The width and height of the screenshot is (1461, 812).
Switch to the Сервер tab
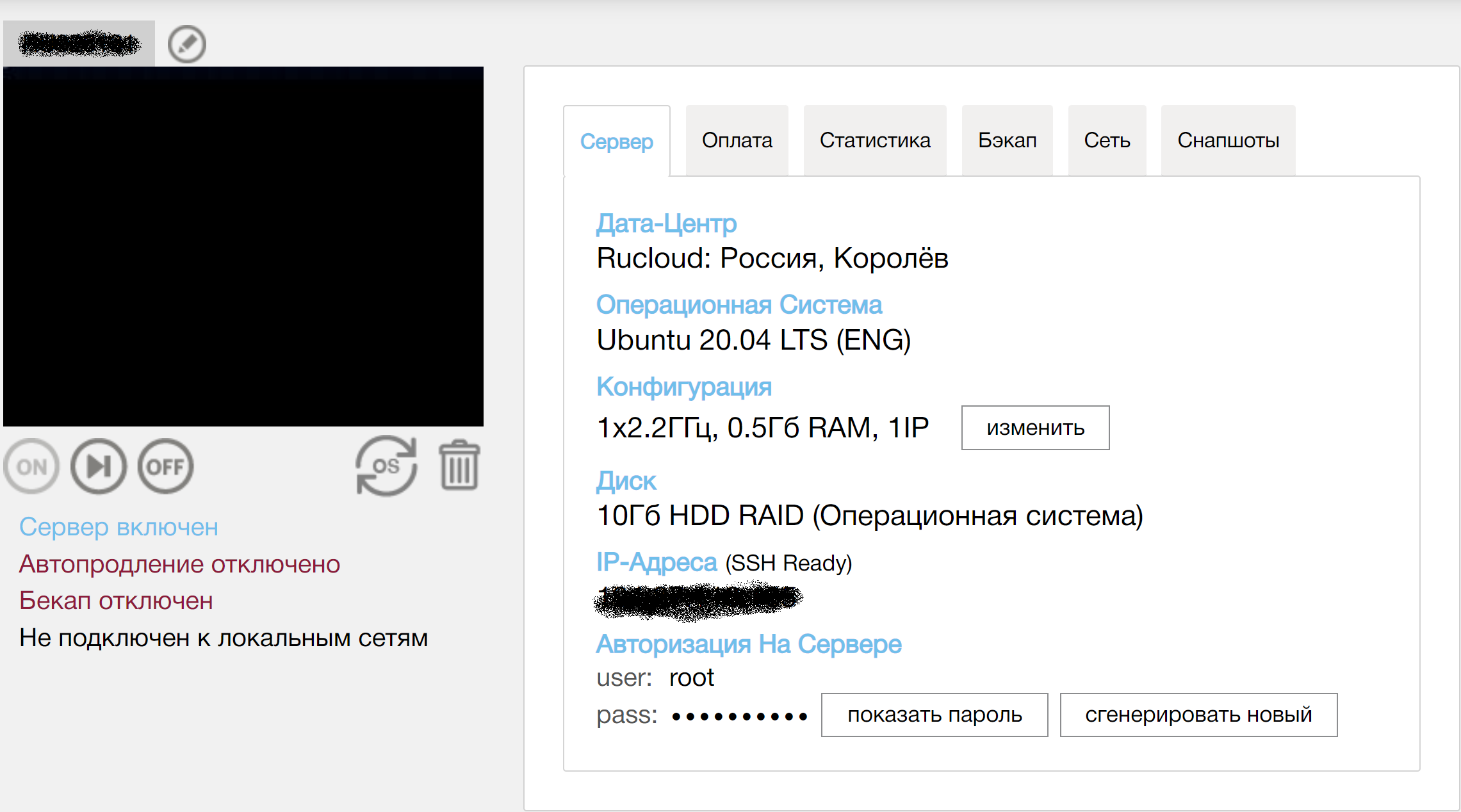617,141
